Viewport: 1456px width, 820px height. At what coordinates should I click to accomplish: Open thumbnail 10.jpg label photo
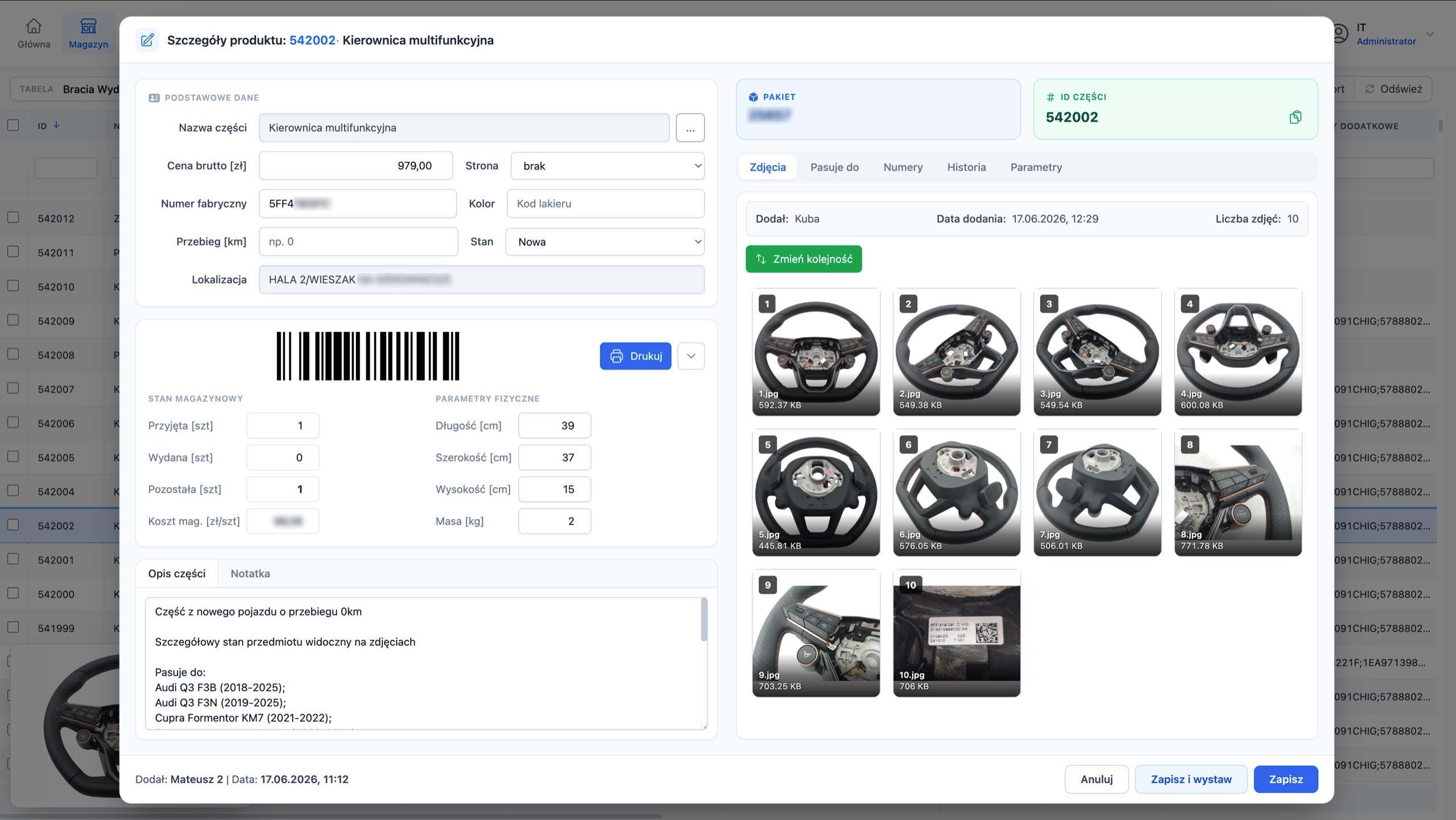[x=956, y=633]
